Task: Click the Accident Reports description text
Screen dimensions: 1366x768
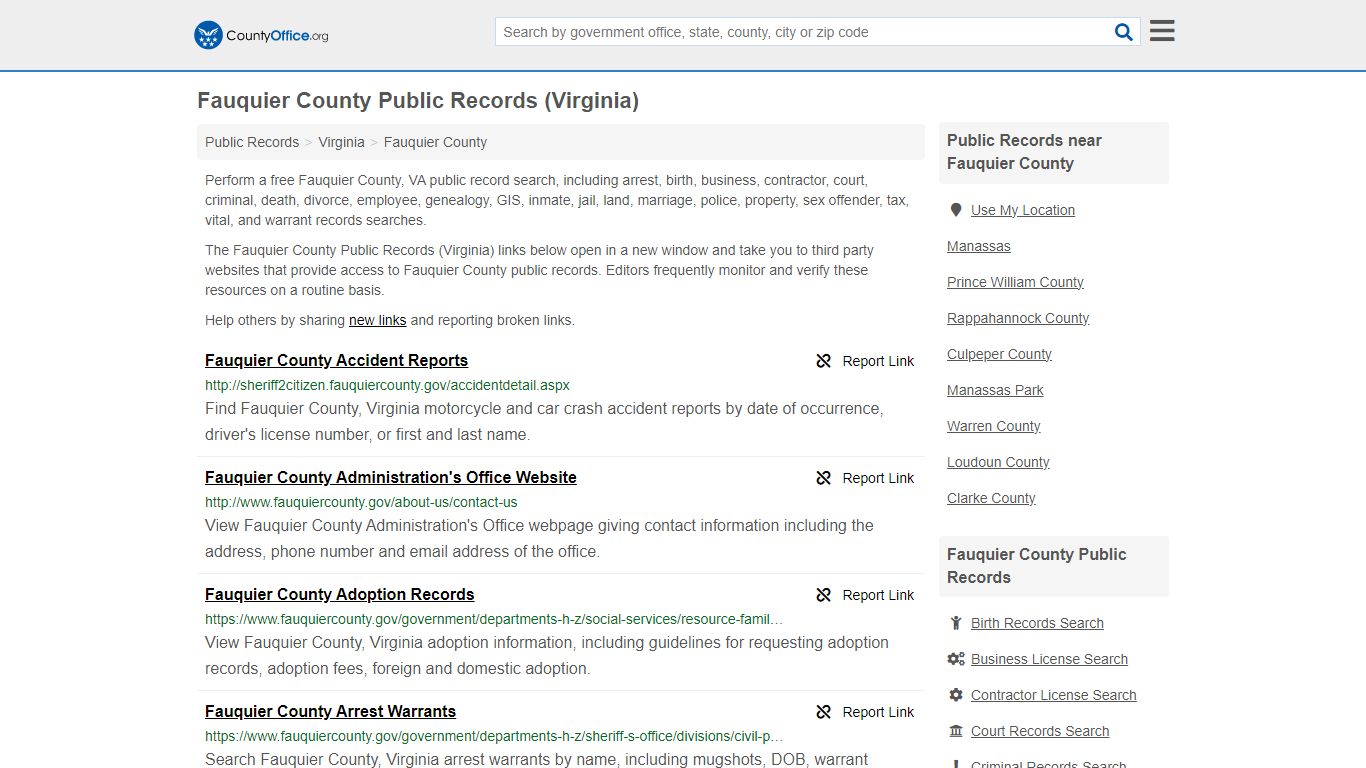Action: [544, 422]
